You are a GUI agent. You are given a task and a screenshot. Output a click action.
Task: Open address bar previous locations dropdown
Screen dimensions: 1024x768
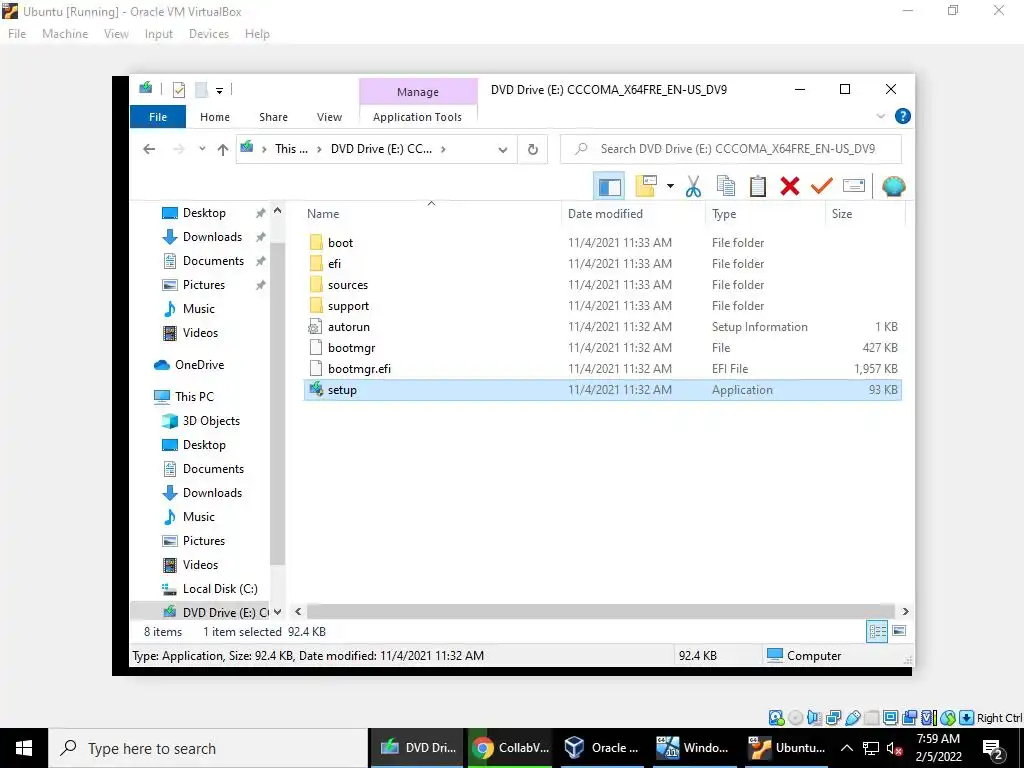(503, 150)
